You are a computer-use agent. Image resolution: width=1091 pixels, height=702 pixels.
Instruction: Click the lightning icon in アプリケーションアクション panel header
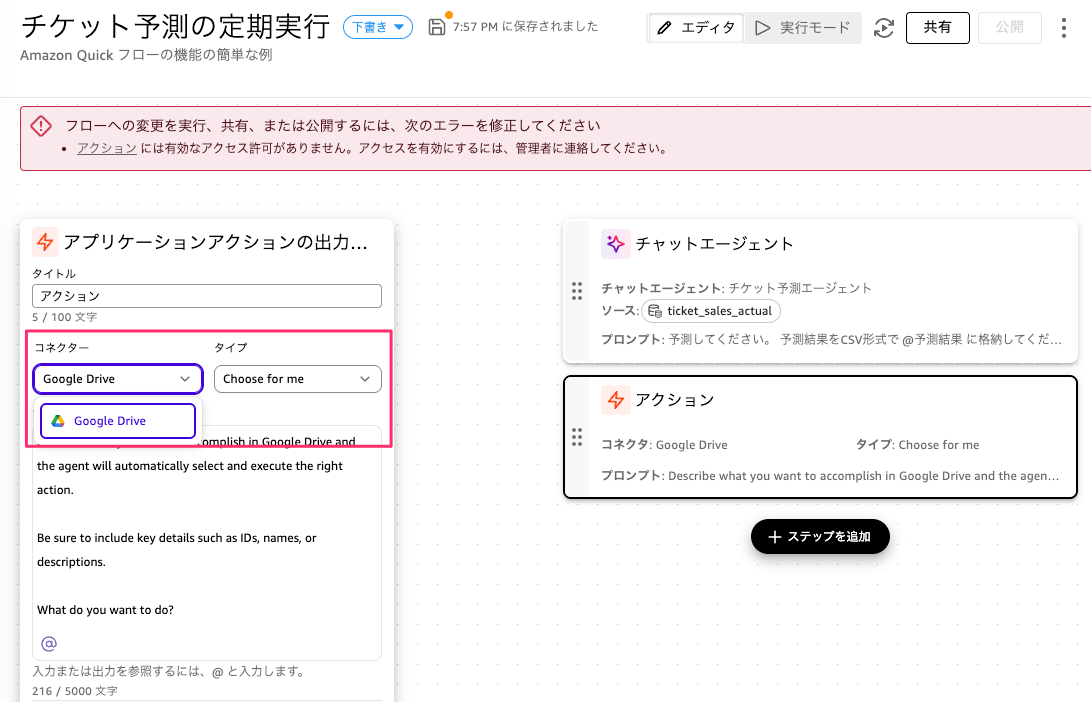[x=45, y=242]
